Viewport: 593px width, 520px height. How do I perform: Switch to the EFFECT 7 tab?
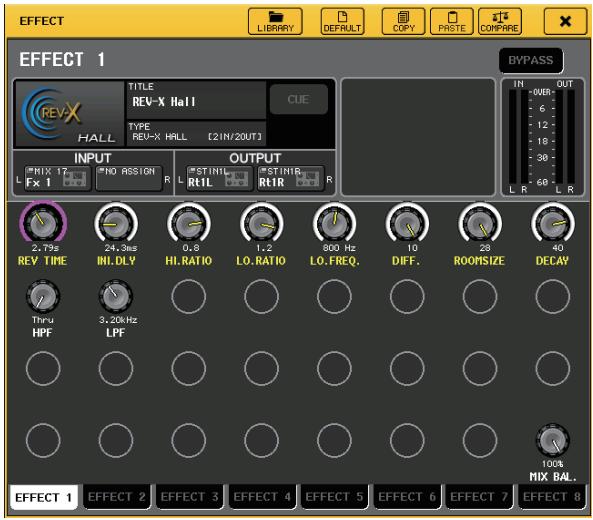pyautogui.click(x=479, y=497)
